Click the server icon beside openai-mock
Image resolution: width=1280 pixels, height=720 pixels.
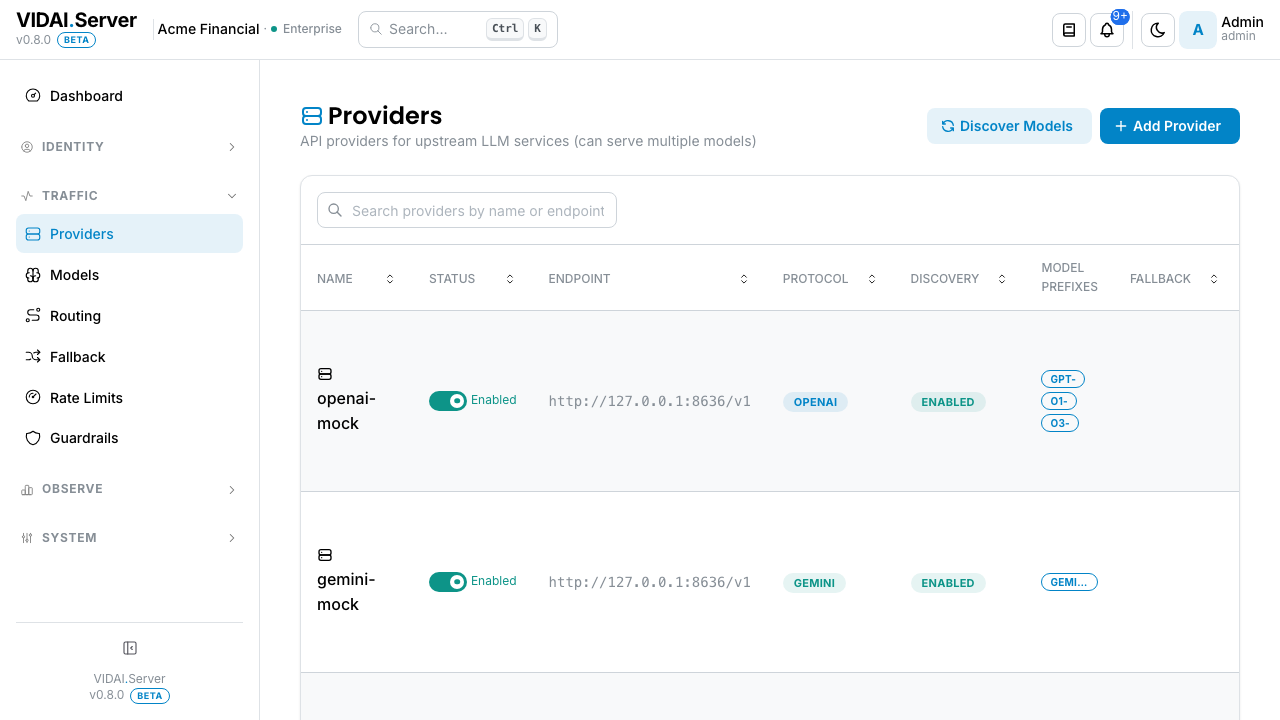325,374
